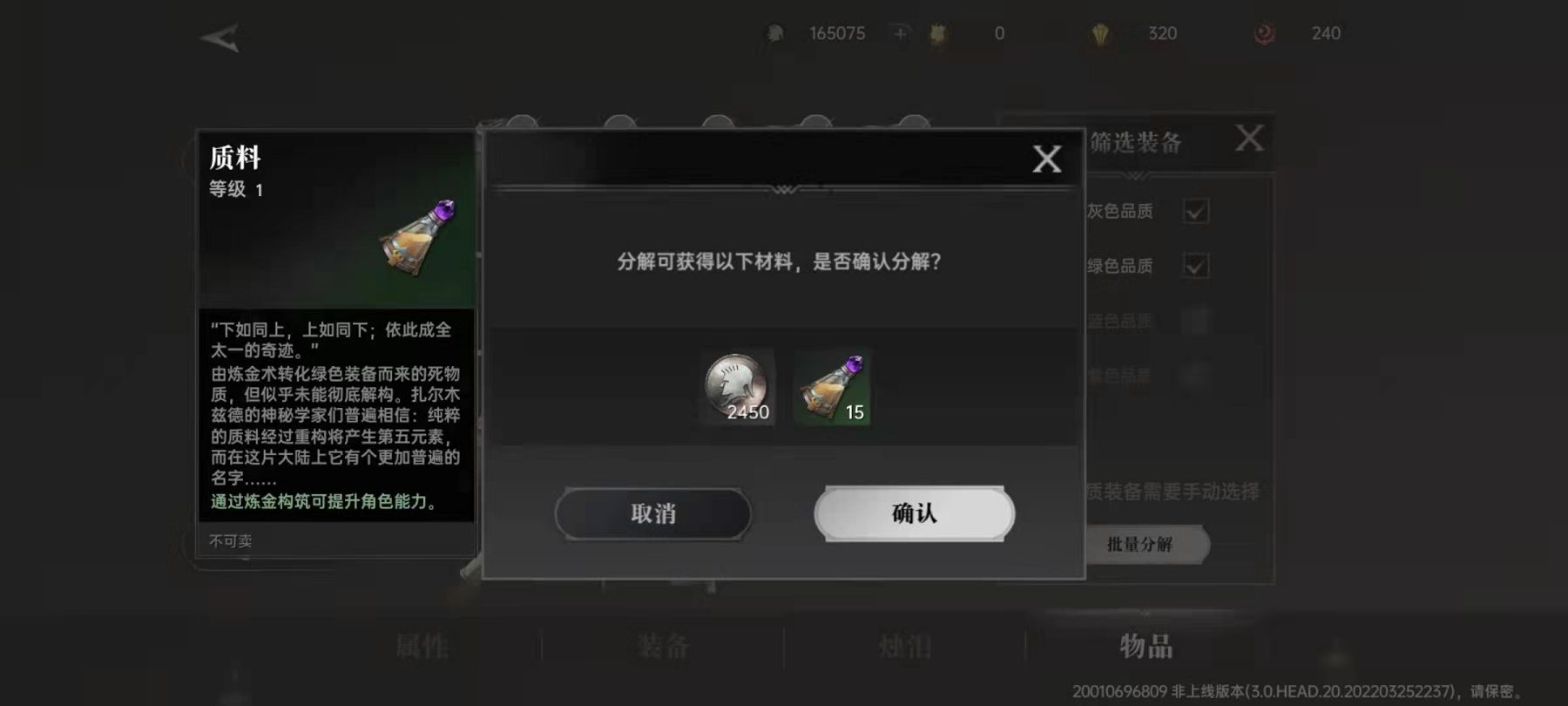
Task: Tap the helmet currency icon showing 0
Action: click(x=938, y=34)
